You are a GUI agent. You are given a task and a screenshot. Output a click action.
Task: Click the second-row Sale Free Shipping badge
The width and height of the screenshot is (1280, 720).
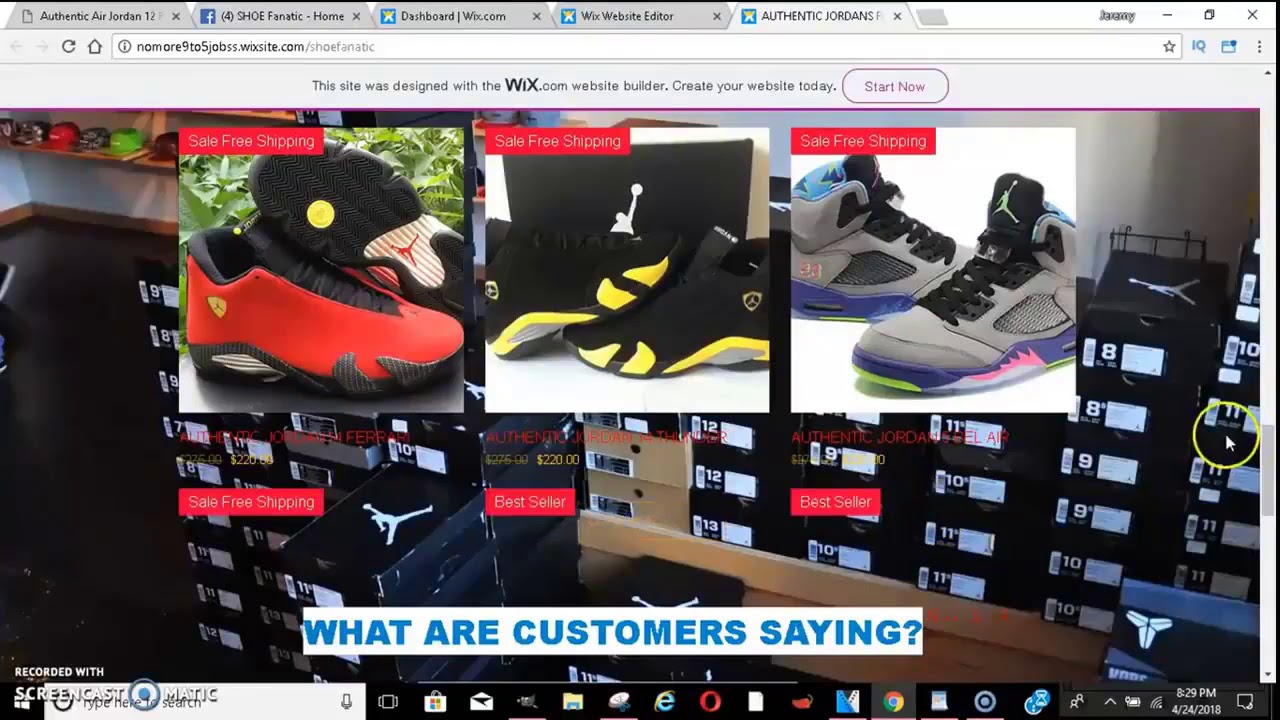click(x=251, y=502)
